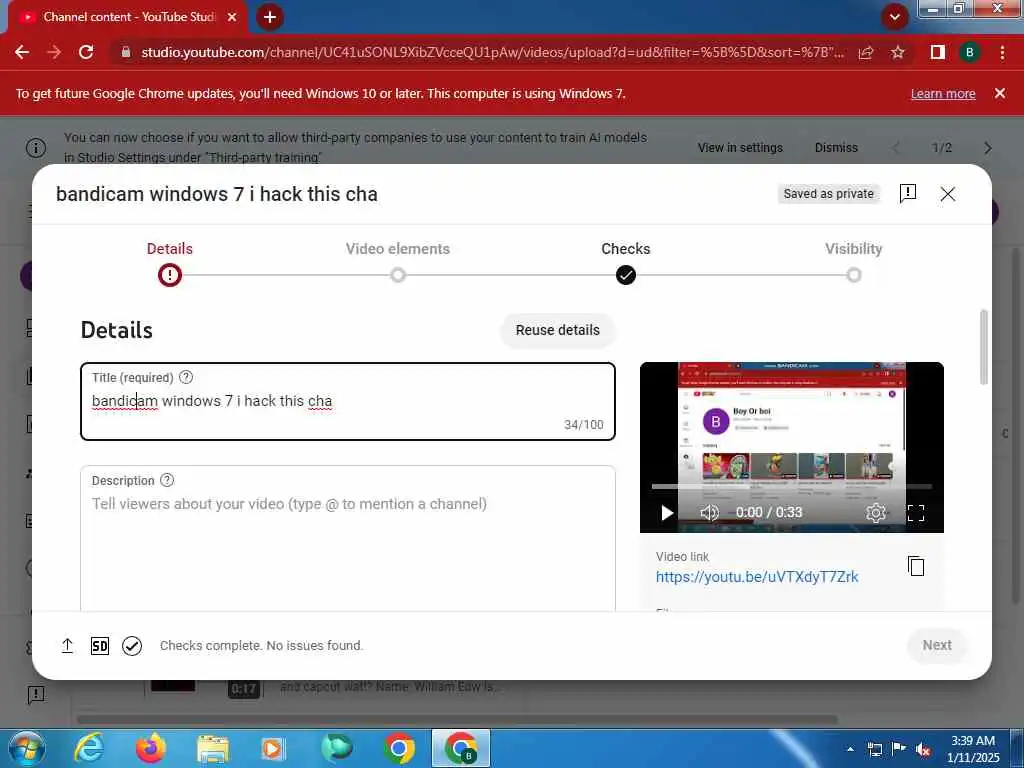Click the send feedback icon in Studio sidebar
This screenshot has width=1024, height=768.
pos(36,695)
